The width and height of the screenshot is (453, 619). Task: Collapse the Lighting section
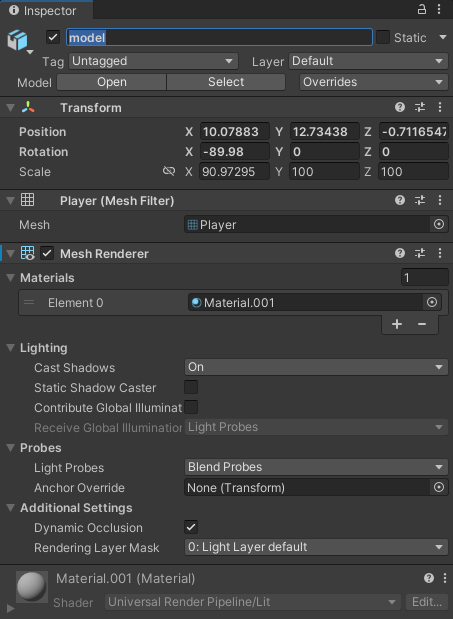pos(11,348)
